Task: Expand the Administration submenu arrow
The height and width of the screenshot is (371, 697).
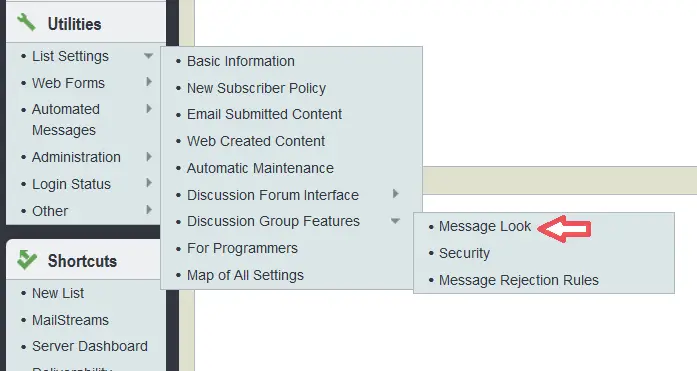Action: (x=149, y=156)
